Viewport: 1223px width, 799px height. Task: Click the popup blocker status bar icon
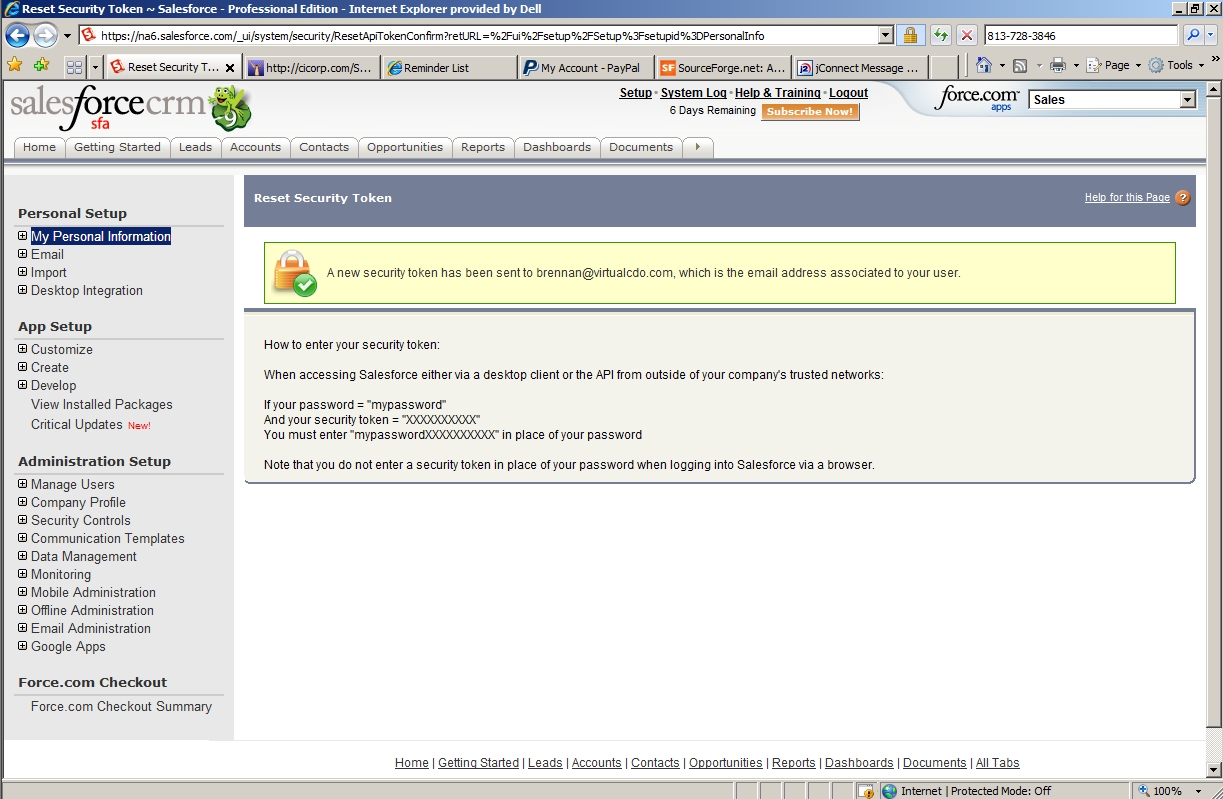tap(866, 791)
